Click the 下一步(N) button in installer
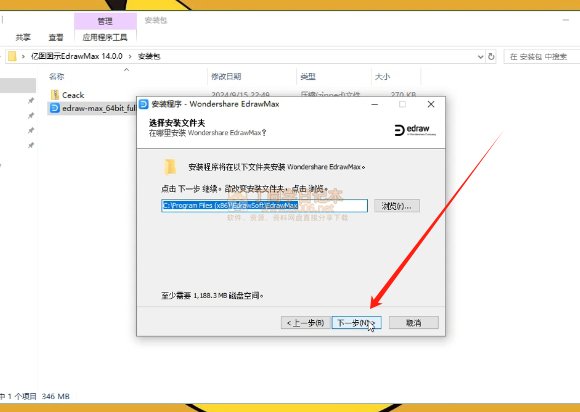Viewport: 580px width, 412px height. tap(357, 322)
